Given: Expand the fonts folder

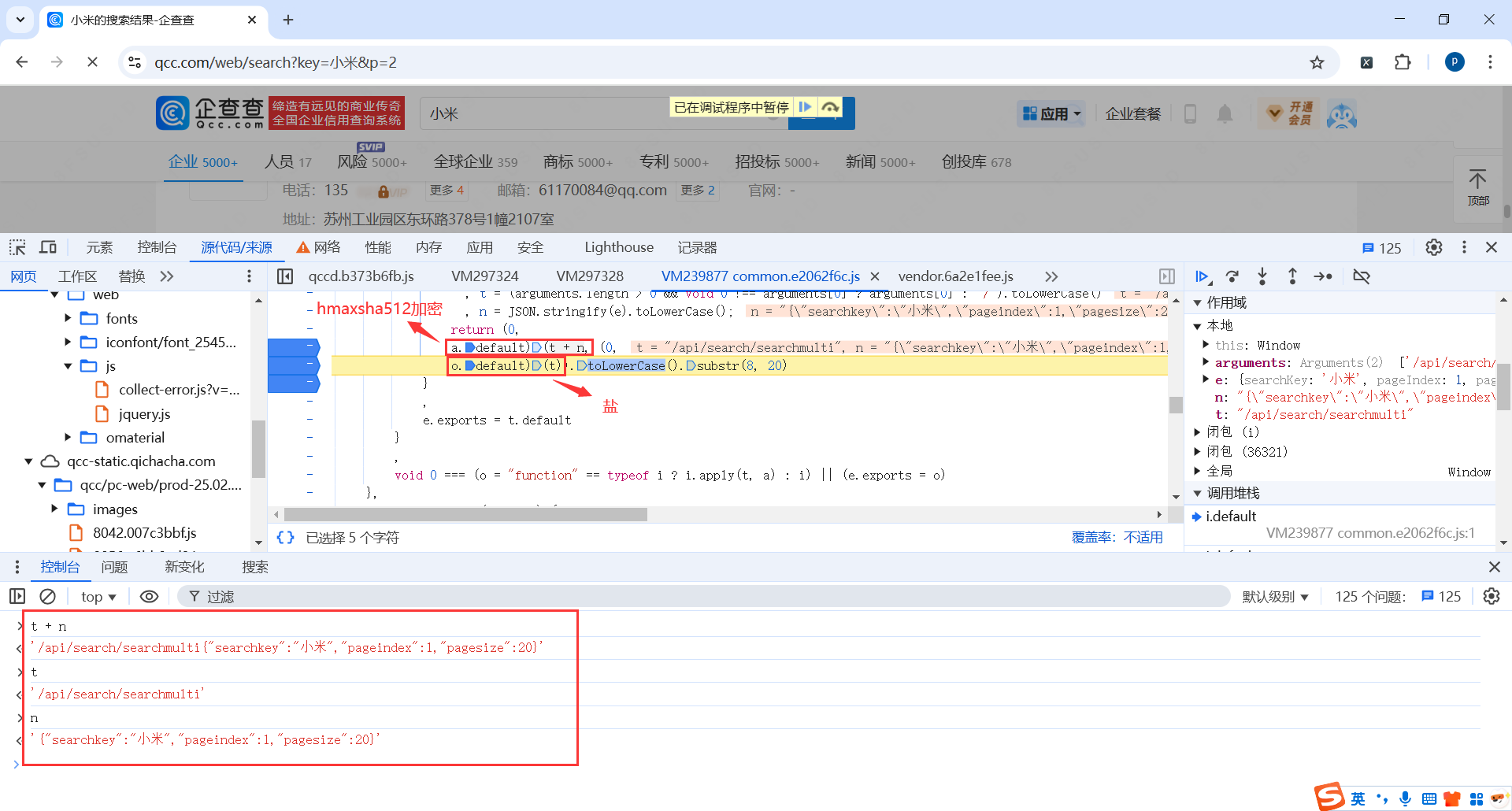Looking at the screenshot, I should pos(68,318).
